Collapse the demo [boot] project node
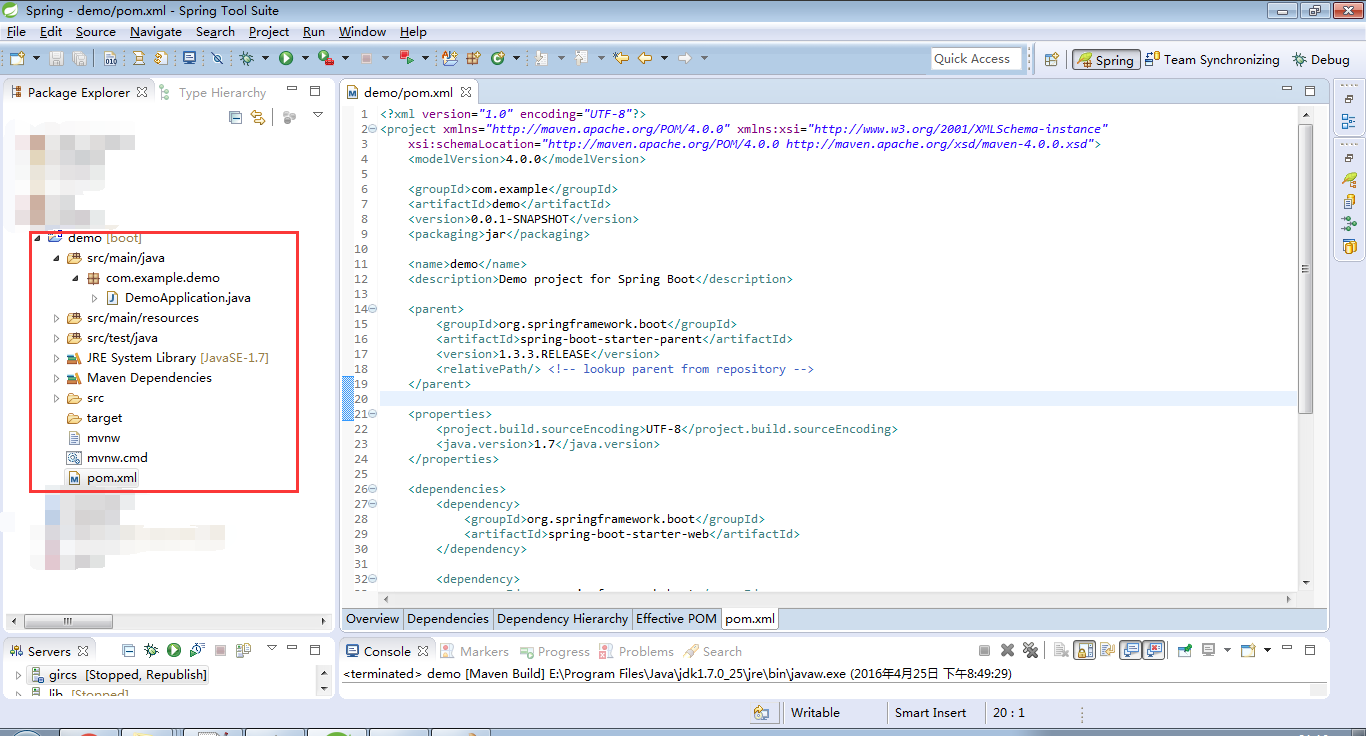This screenshot has width=1366, height=736. pos(38,238)
